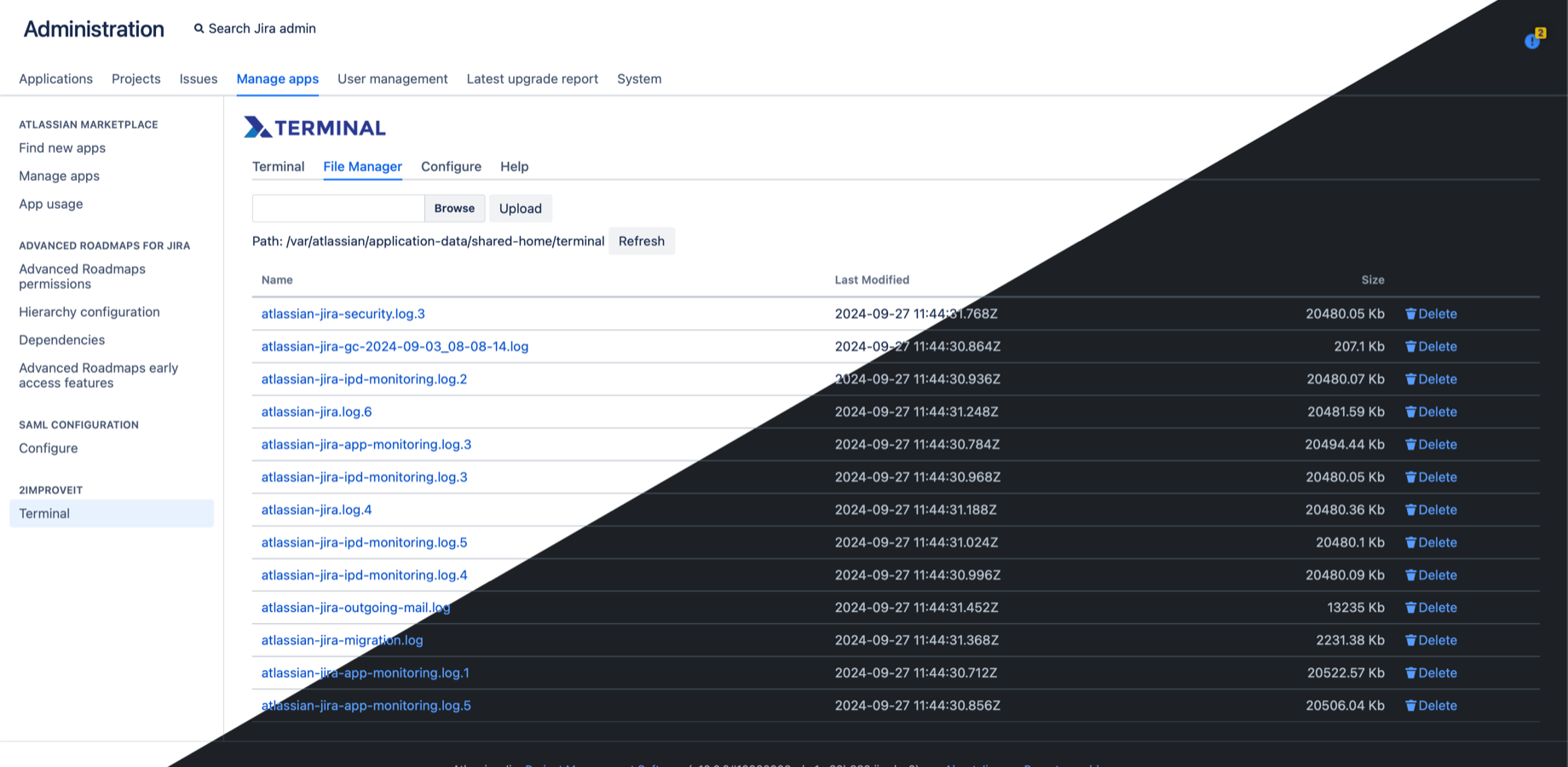Image resolution: width=1568 pixels, height=767 pixels.
Task: Click the Browse button
Action: pos(454,208)
